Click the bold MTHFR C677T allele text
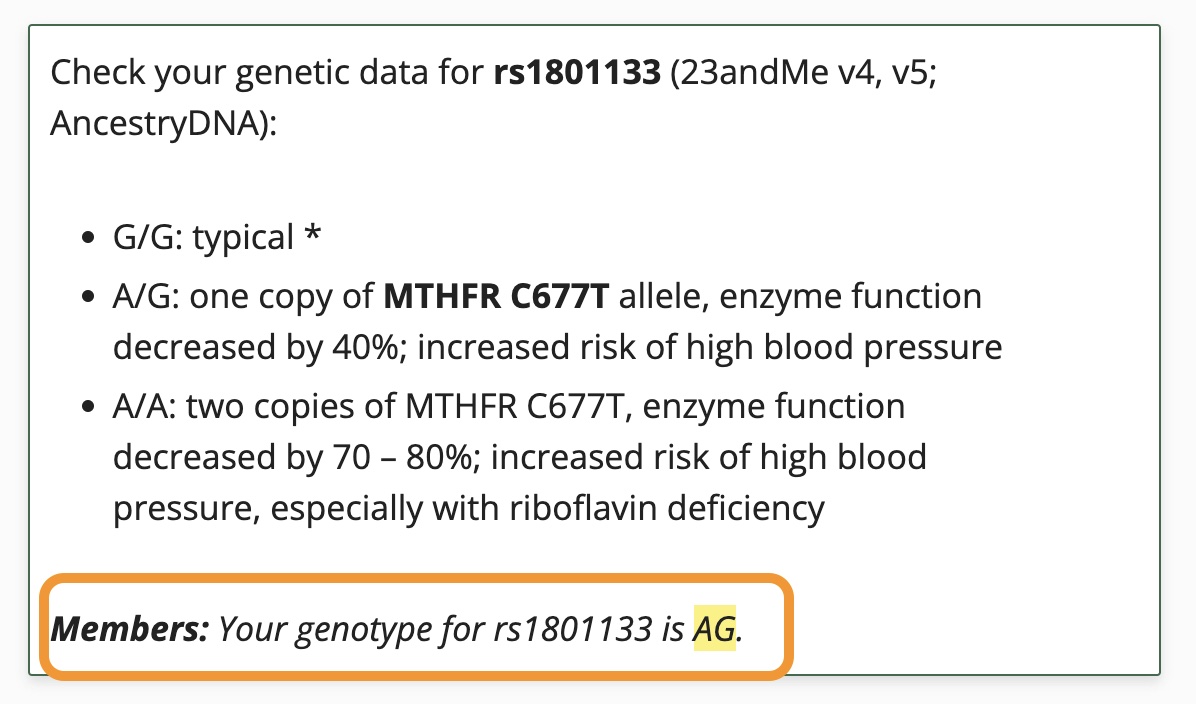The image size is (1196, 704). coord(497,296)
